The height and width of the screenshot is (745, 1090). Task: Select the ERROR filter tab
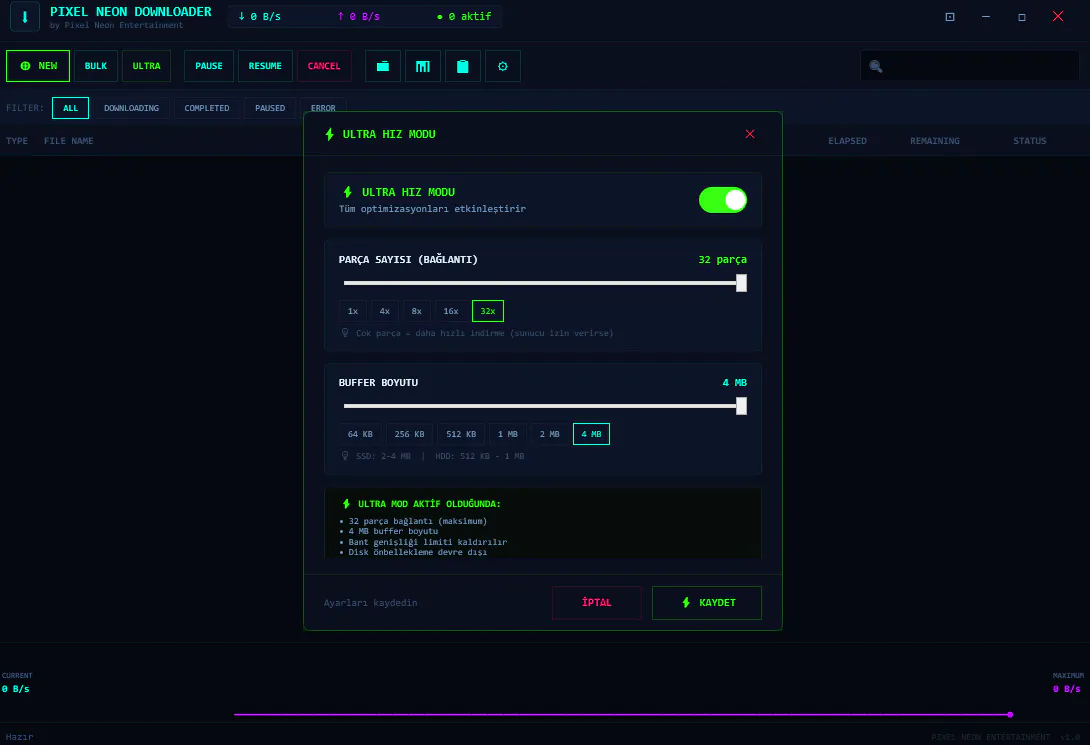(323, 108)
